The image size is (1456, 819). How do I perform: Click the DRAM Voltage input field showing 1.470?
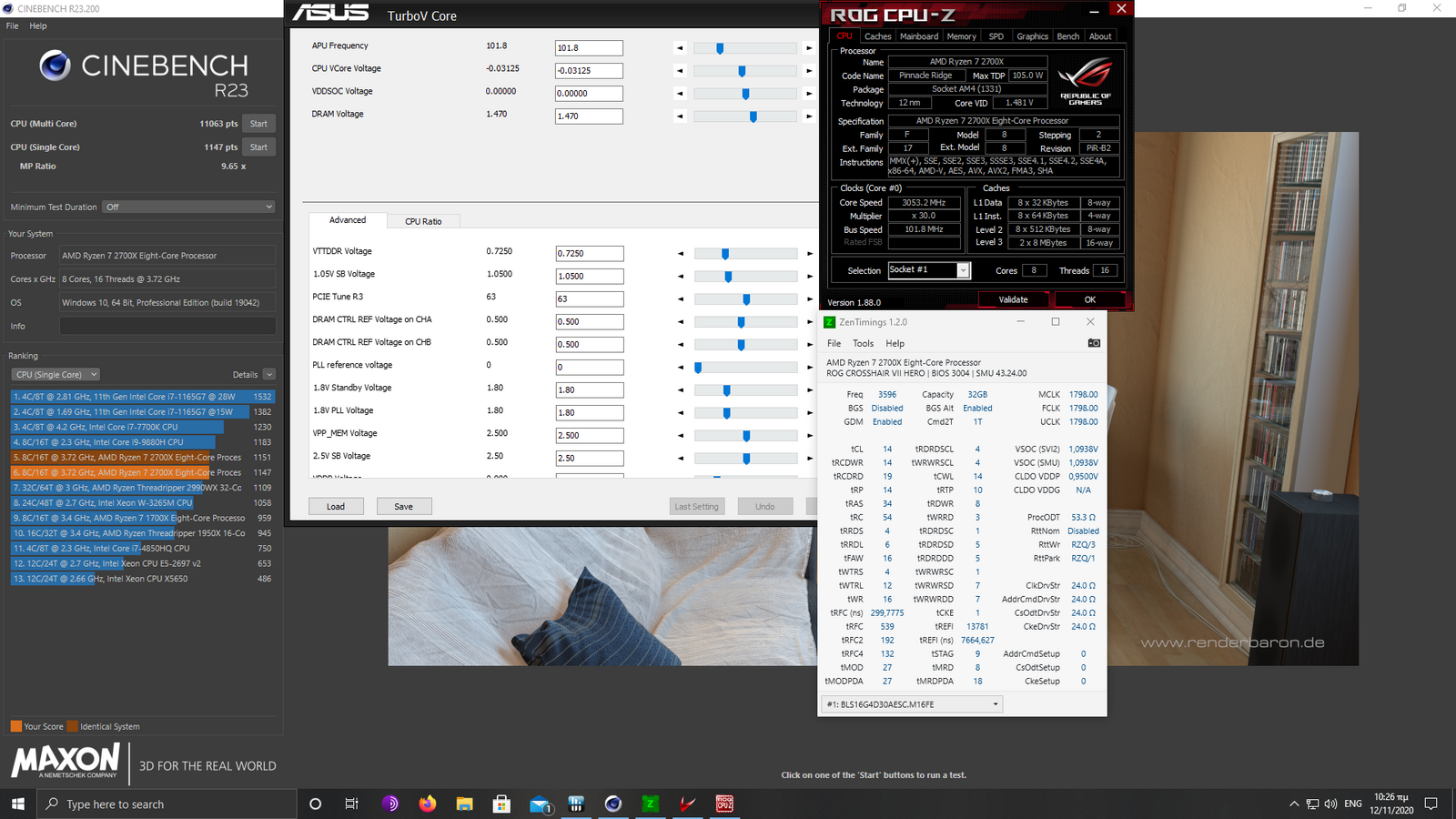pos(589,116)
